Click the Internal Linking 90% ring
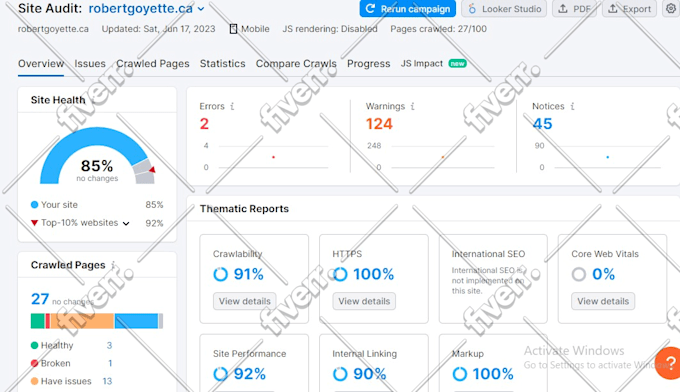Viewport: 680px width, 392px height. pyautogui.click(x=340, y=374)
